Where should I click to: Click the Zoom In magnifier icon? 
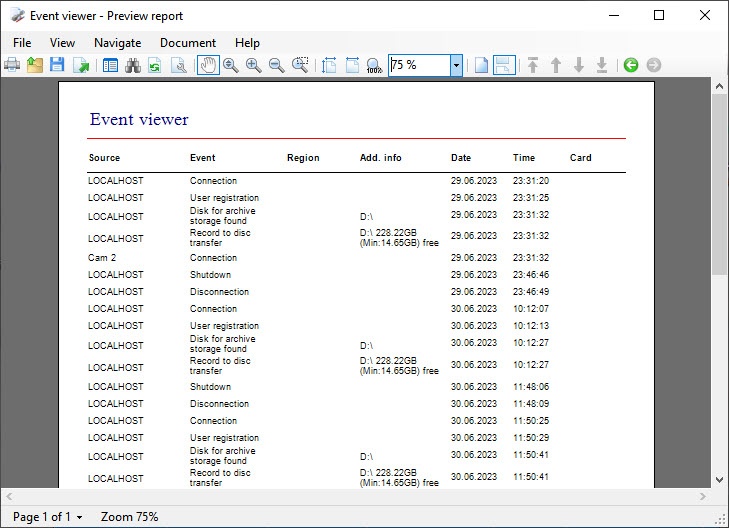pos(254,65)
